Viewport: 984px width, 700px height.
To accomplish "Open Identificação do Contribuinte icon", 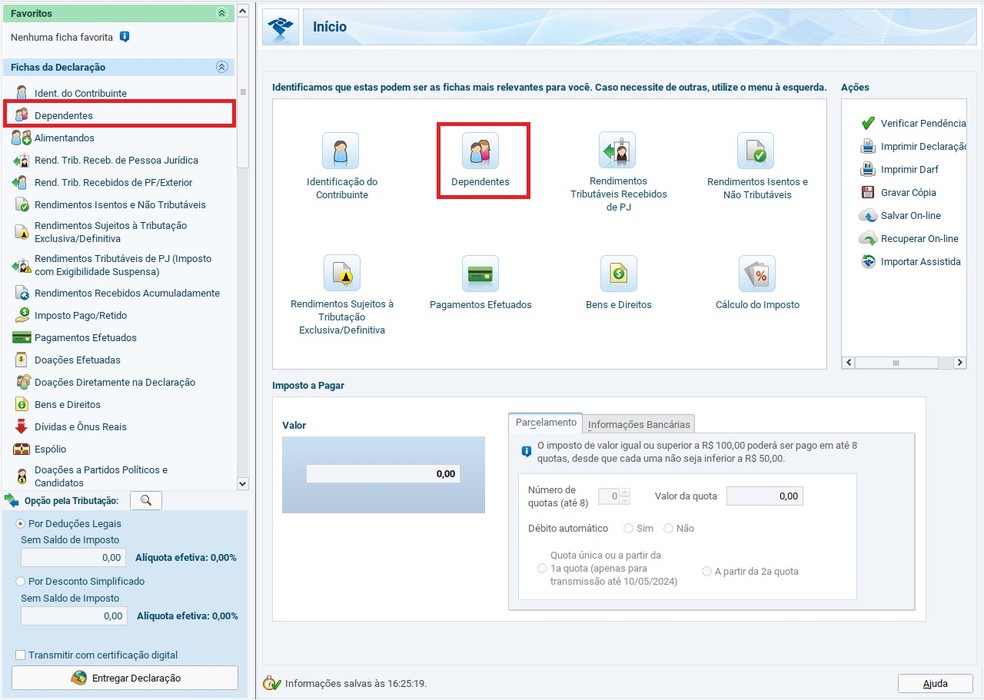I will click(341, 152).
